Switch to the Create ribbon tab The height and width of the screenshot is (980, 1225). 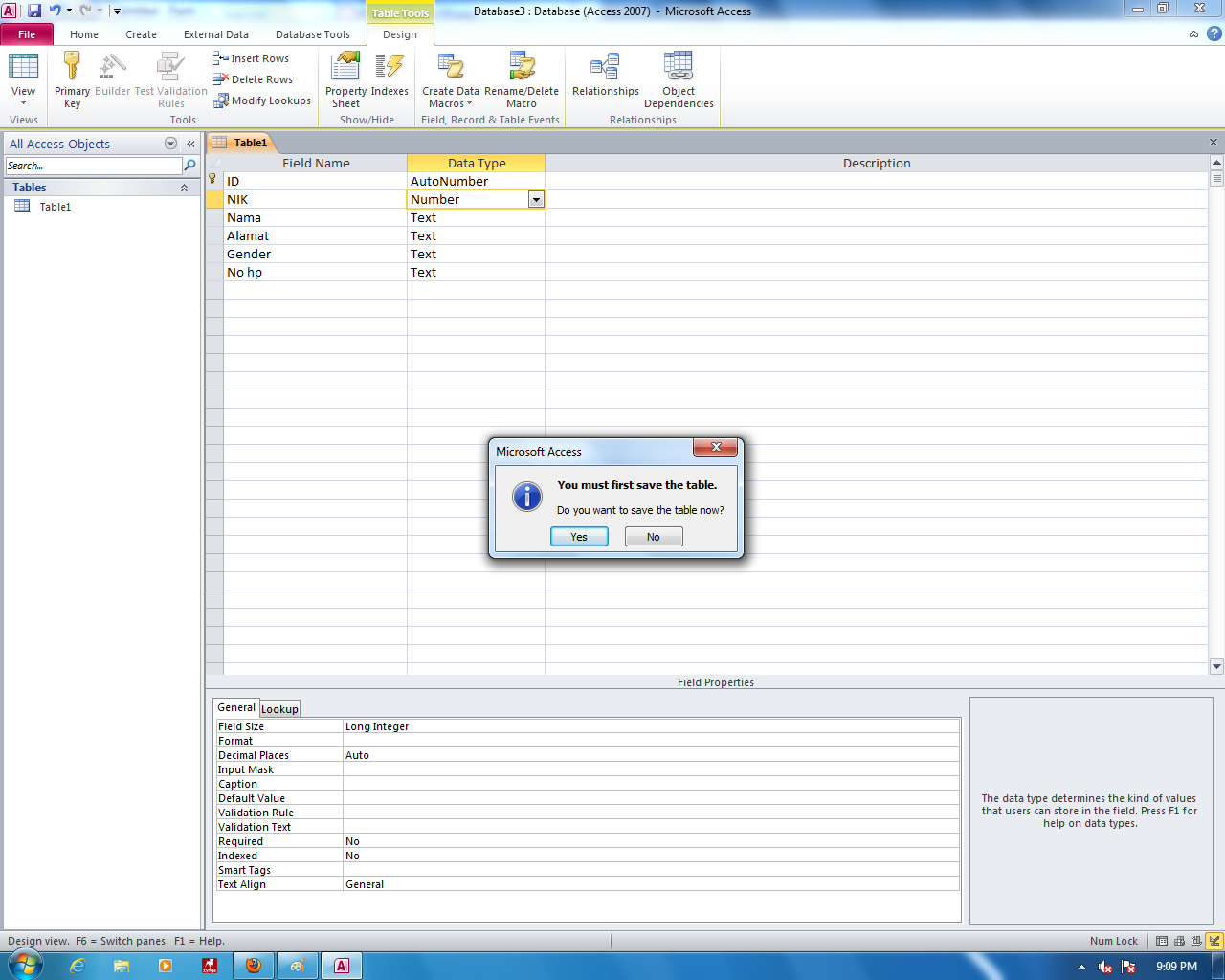pyautogui.click(x=141, y=34)
